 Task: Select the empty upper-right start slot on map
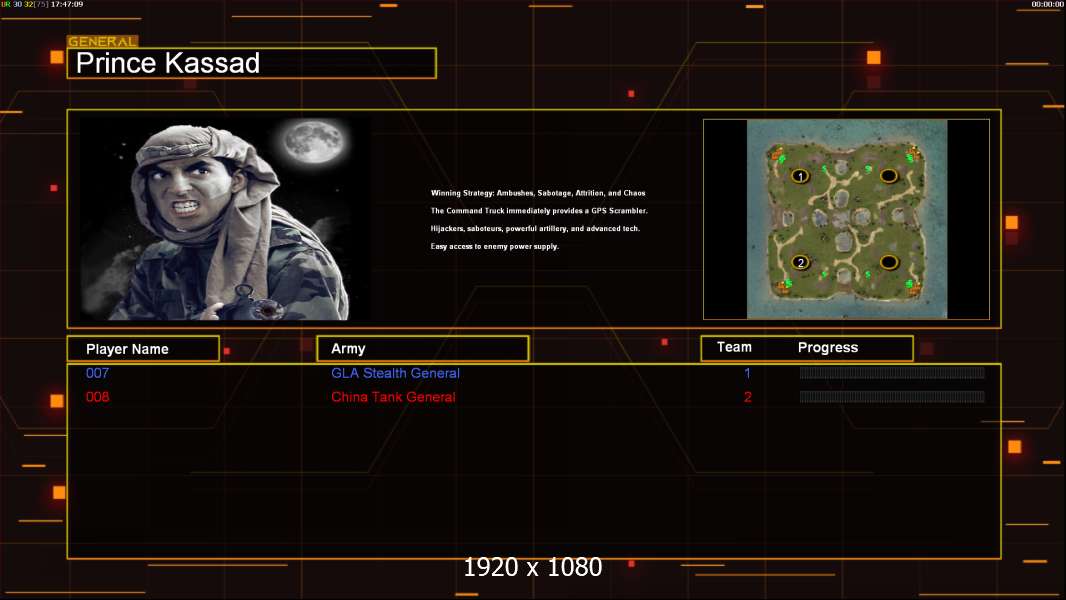889,176
